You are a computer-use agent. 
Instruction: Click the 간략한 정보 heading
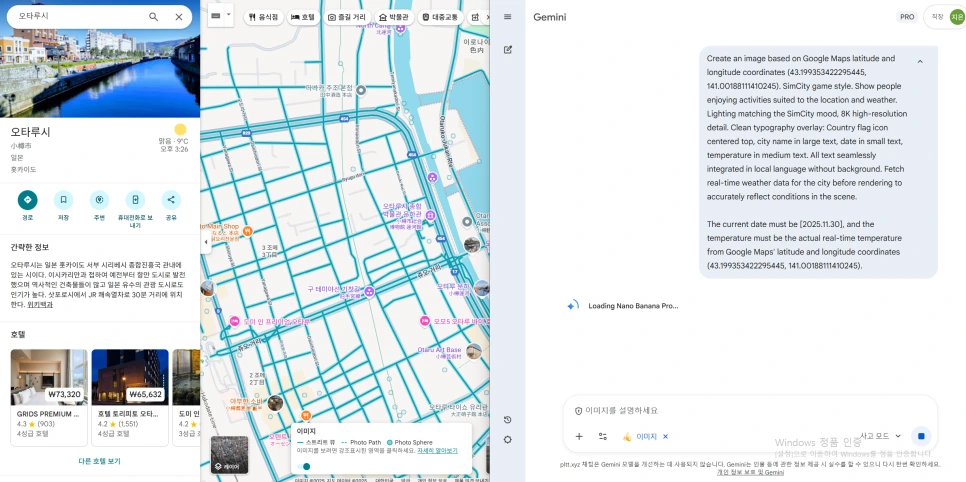[30, 247]
